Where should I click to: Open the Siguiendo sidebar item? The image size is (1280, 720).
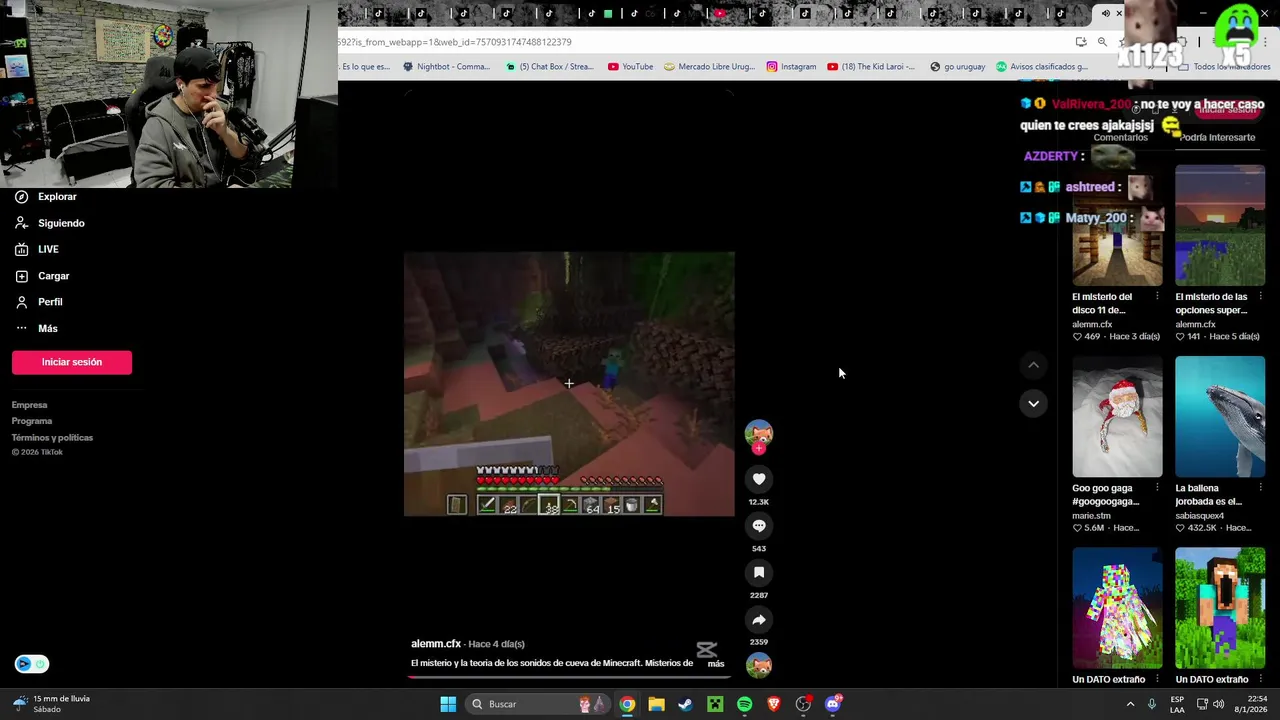(50, 223)
